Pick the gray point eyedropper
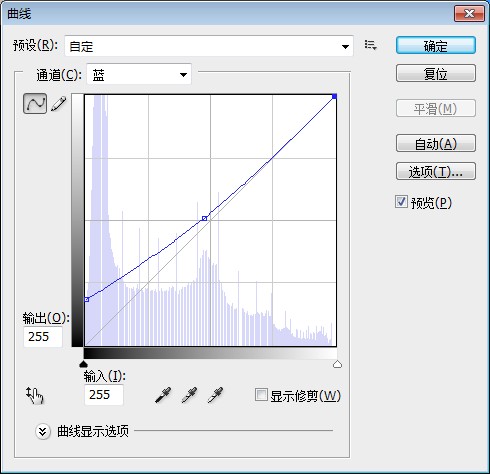Screen dimensions: 490x474 189,395
